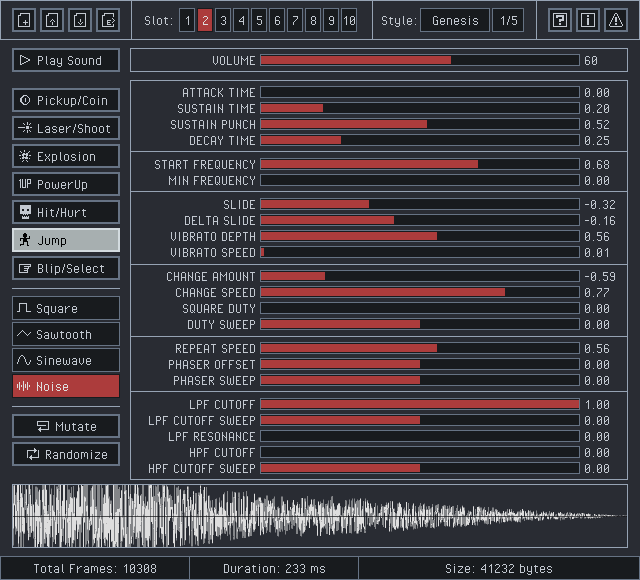The image size is (640, 580).
Task: Generate a Jump sound
Action: pyautogui.click(x=66, y=240)
